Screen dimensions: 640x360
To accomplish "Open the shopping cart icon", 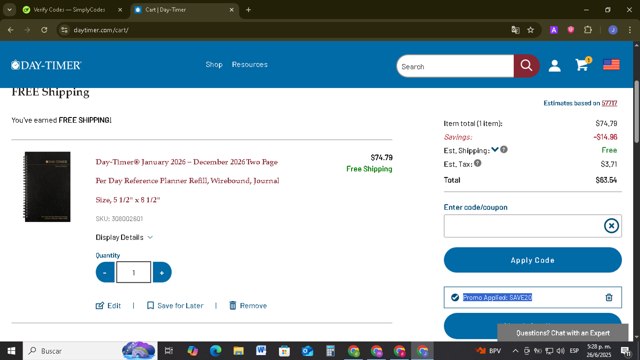I will click(x=583, y=64).
